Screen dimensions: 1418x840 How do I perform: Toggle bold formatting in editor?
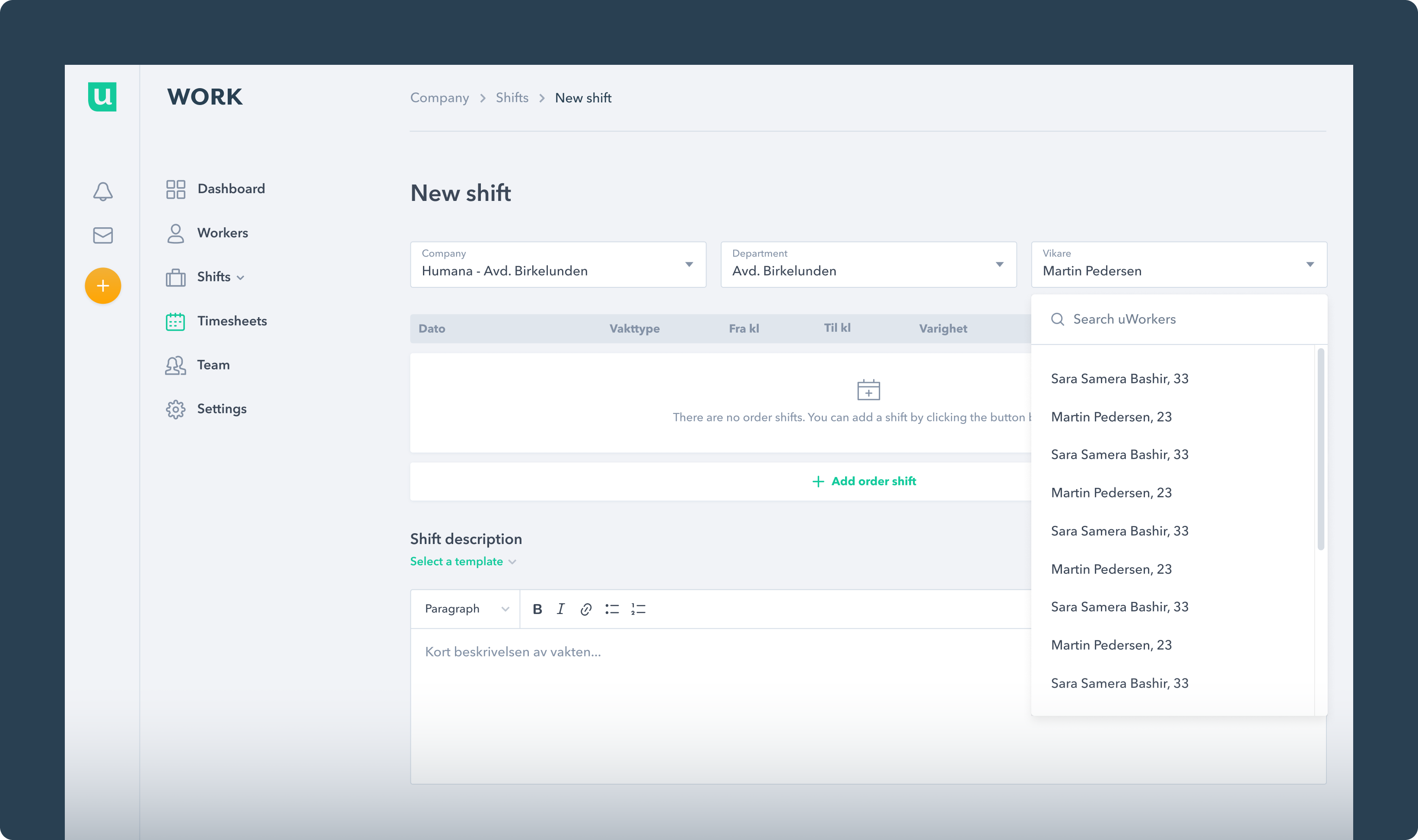(x=537, y=609)
